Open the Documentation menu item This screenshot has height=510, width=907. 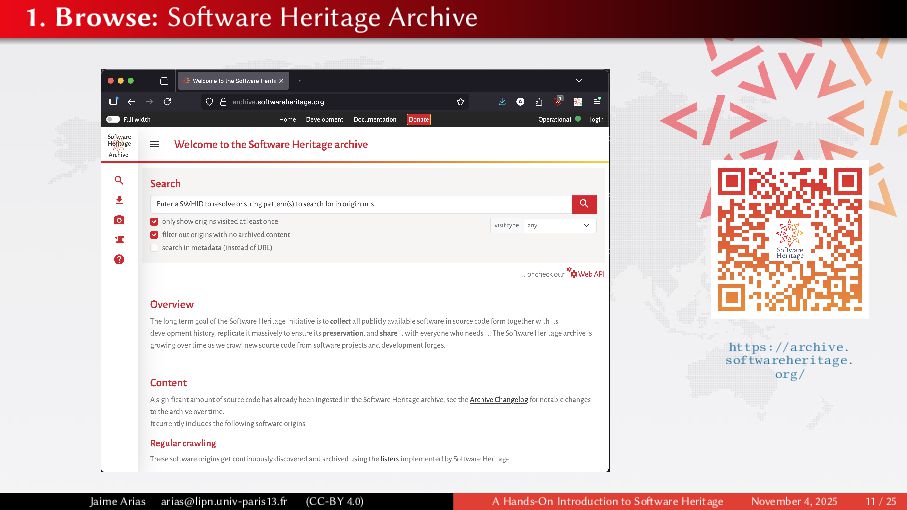tap(375, 119)
